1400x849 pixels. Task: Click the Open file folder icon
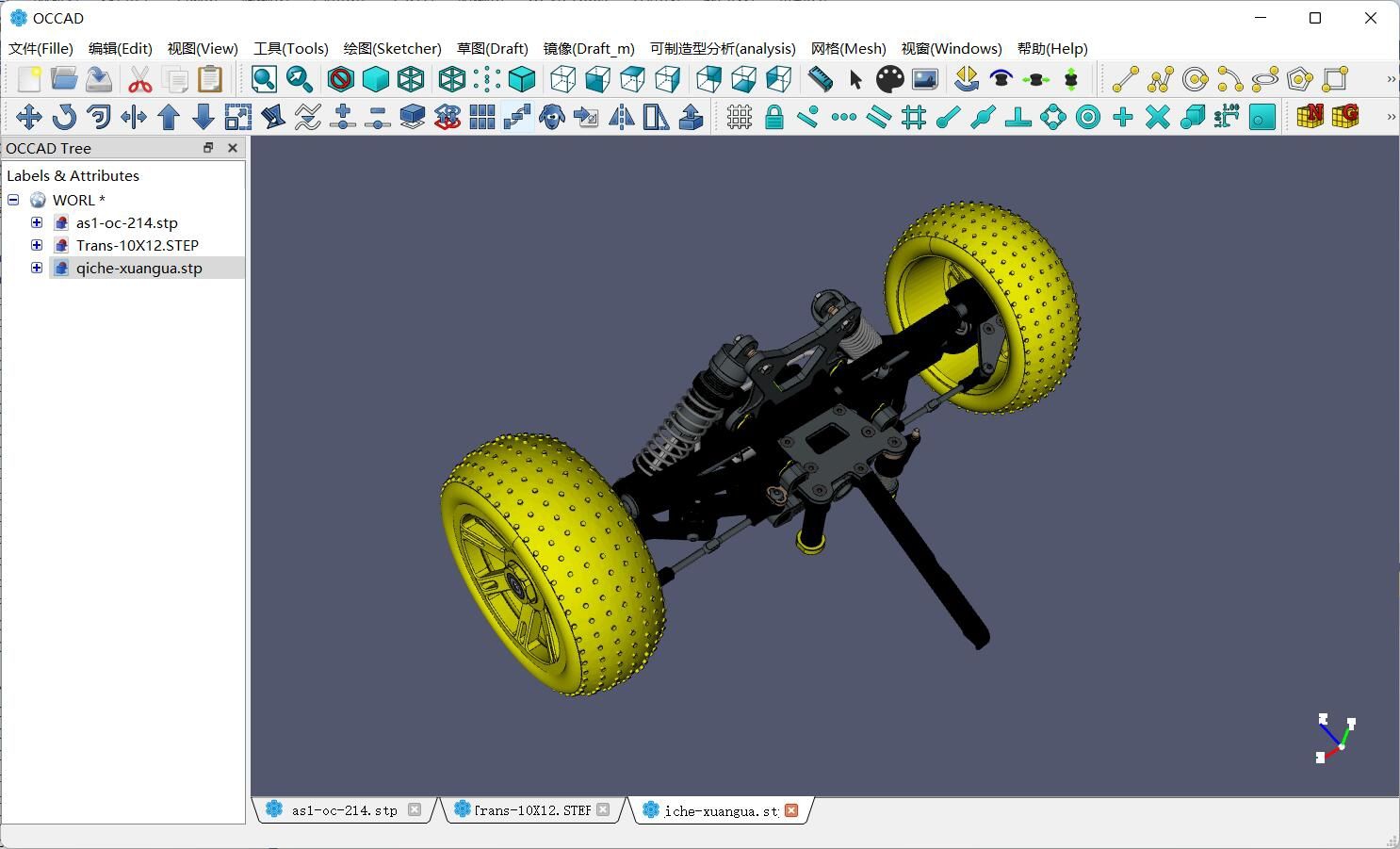click(64, 79)
